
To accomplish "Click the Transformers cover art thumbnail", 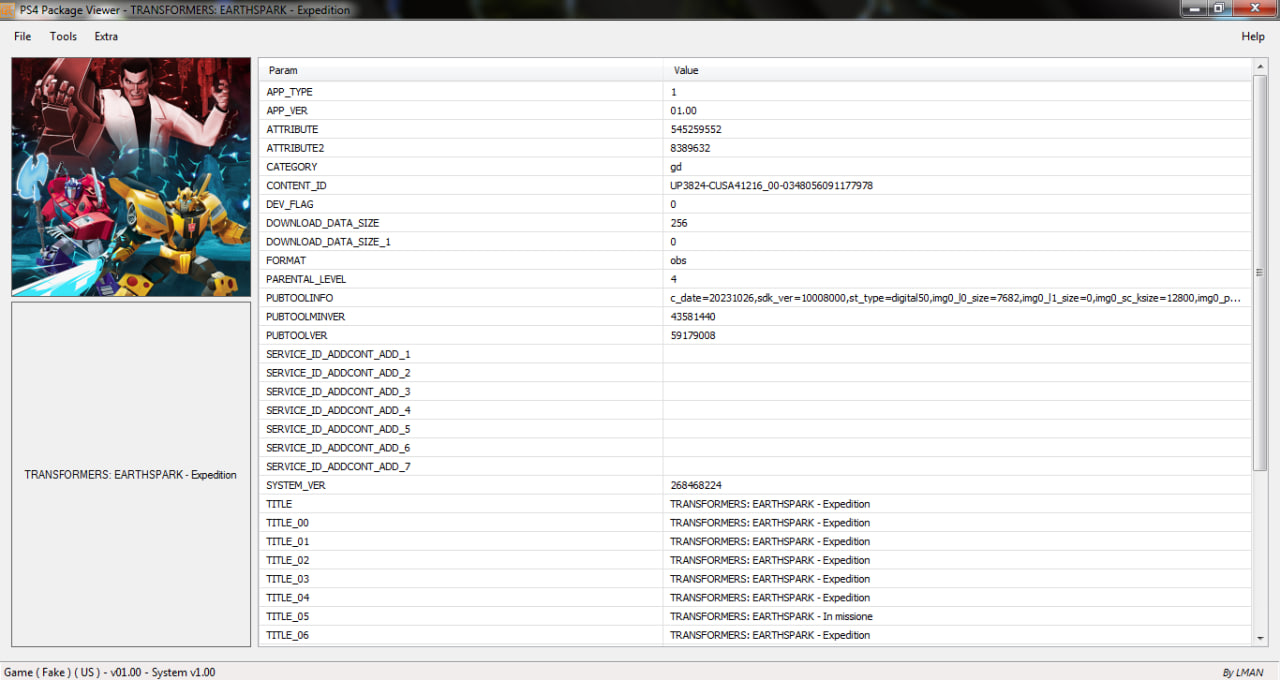I will (x=131, y=177).
